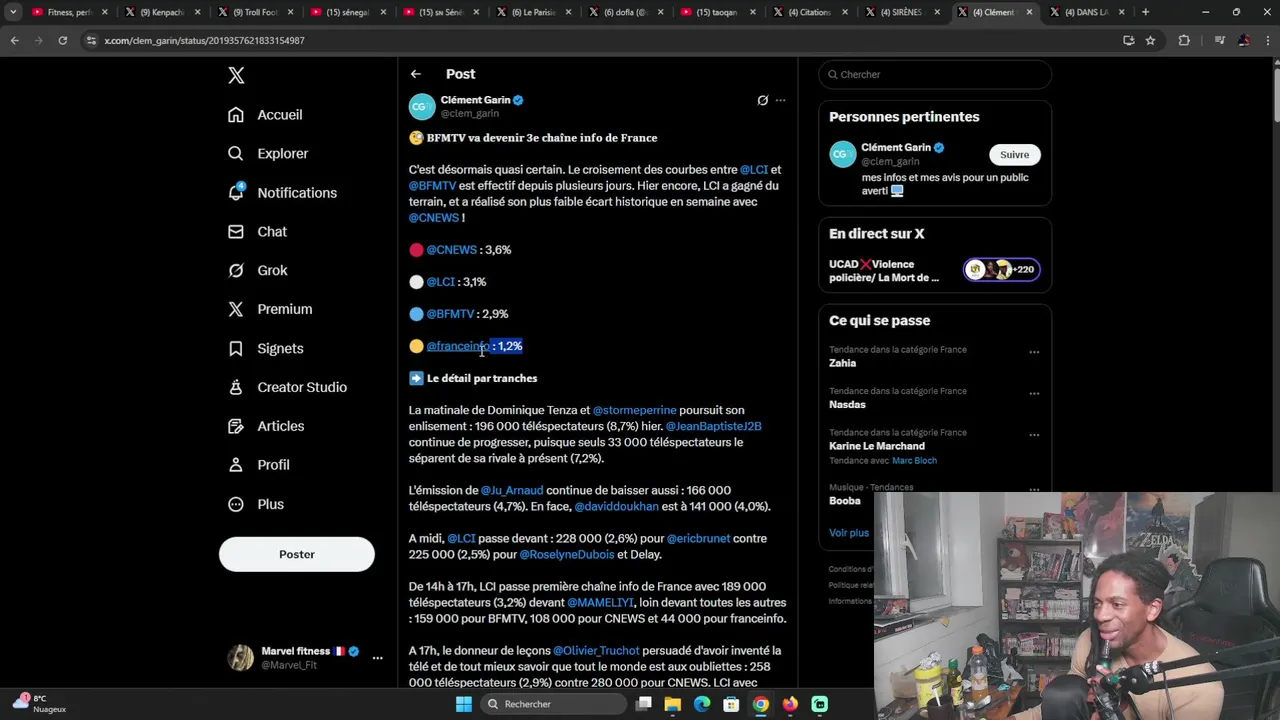The image size is (1280, 720).
Task: Open options for Karine Le Marchand trend
Action: [x=1034, y=435]
